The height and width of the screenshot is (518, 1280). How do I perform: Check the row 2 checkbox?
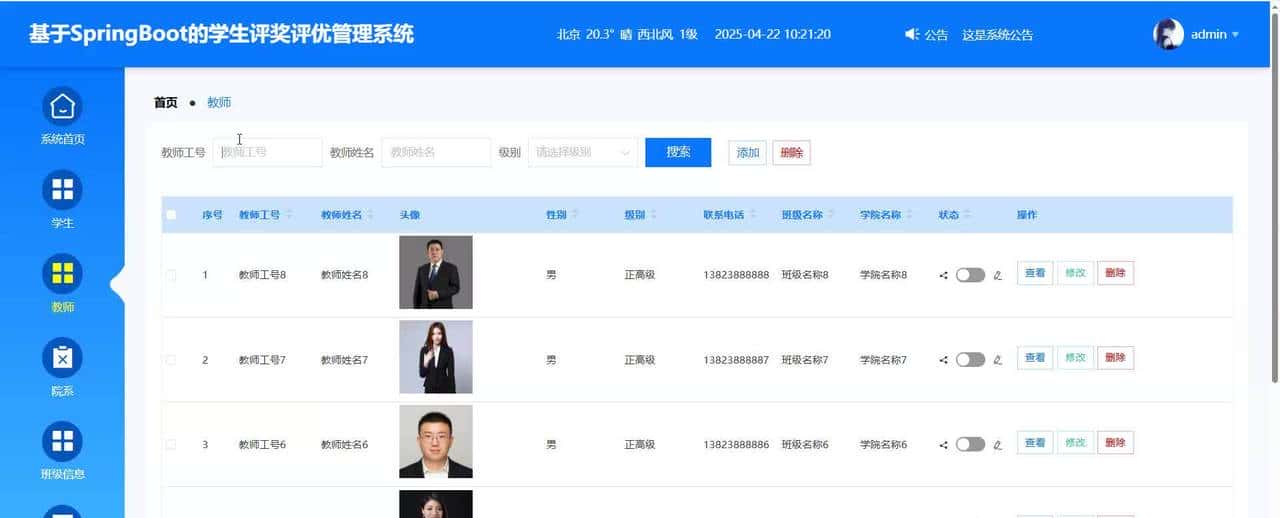(x=171, y=360)
